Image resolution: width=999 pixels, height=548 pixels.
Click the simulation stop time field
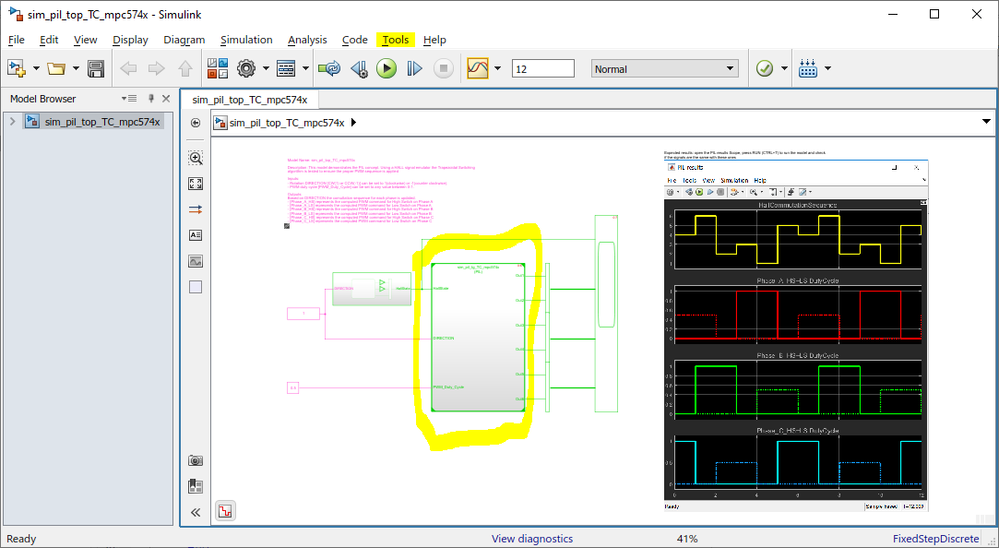pos(542,69)
